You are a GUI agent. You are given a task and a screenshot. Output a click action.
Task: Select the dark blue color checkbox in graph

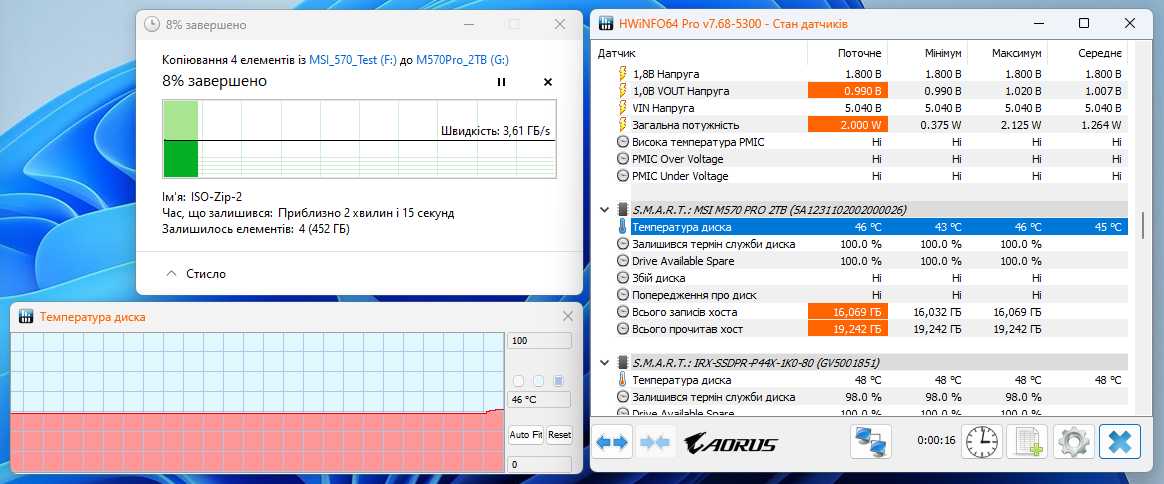point(559,381)
